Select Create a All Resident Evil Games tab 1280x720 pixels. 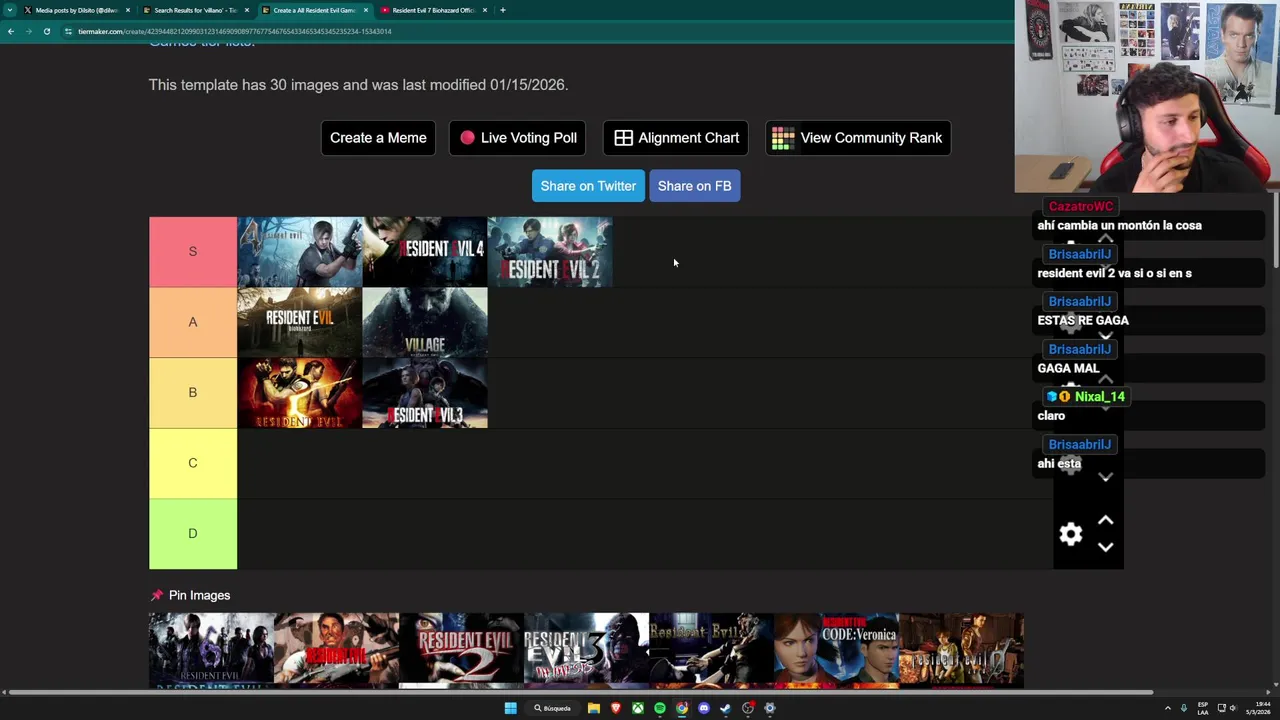point(314,10)
